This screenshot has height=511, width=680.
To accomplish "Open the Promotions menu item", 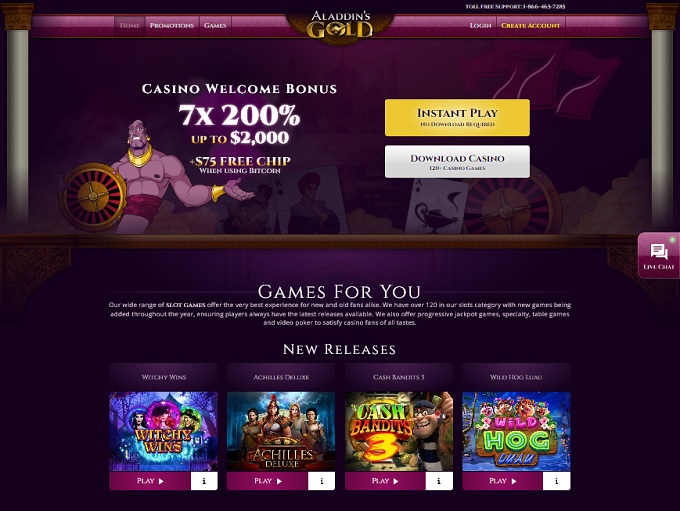I will coord(172,26).
